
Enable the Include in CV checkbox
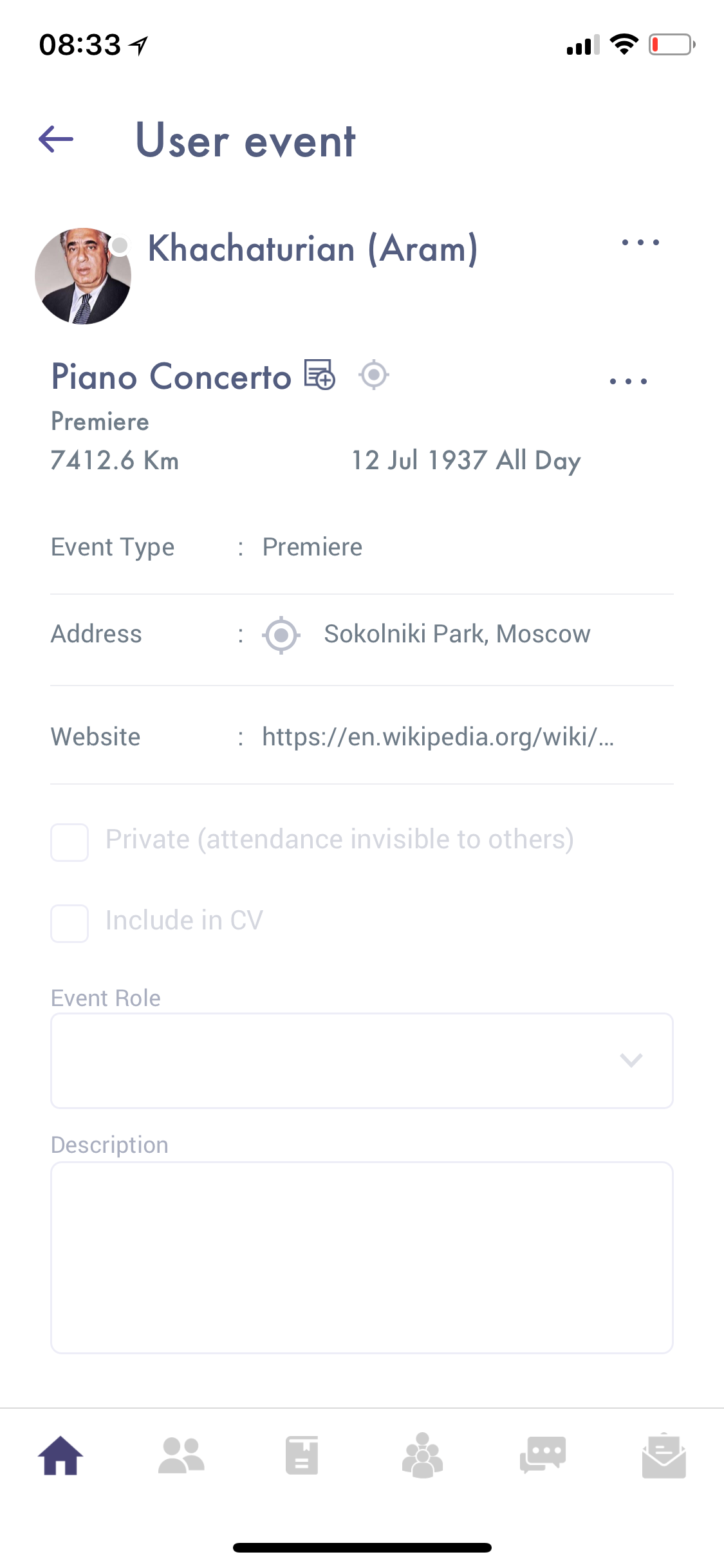70,923
